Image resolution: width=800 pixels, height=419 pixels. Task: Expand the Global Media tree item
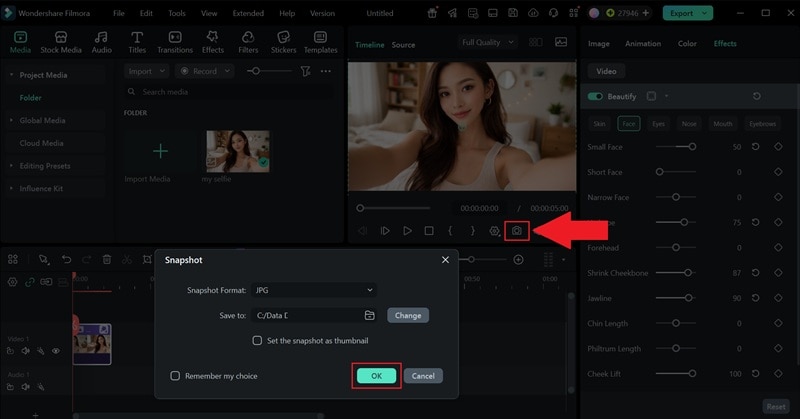pos(11,120)
